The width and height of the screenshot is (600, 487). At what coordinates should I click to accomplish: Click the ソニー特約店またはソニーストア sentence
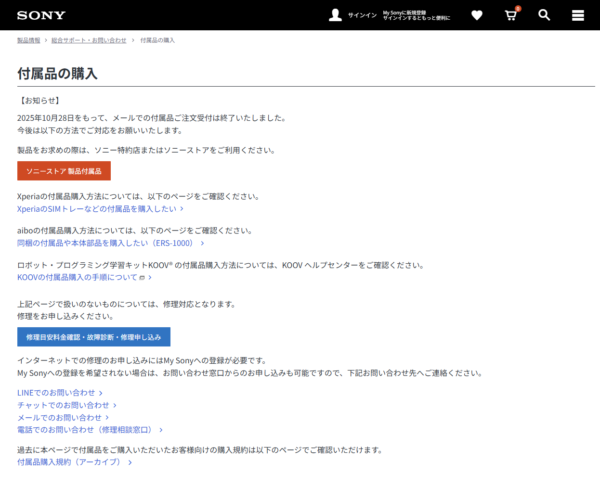click(x=147, y=150)
